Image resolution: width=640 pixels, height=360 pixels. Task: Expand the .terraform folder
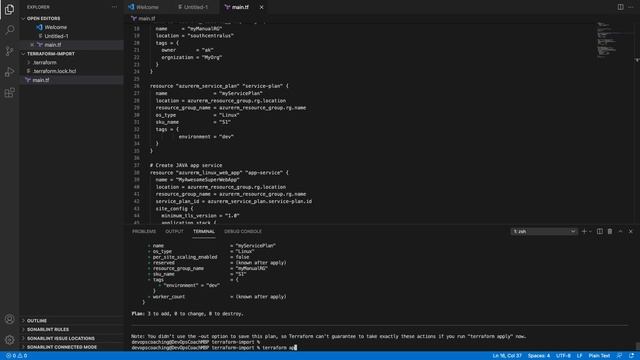(x=44, y=62)
